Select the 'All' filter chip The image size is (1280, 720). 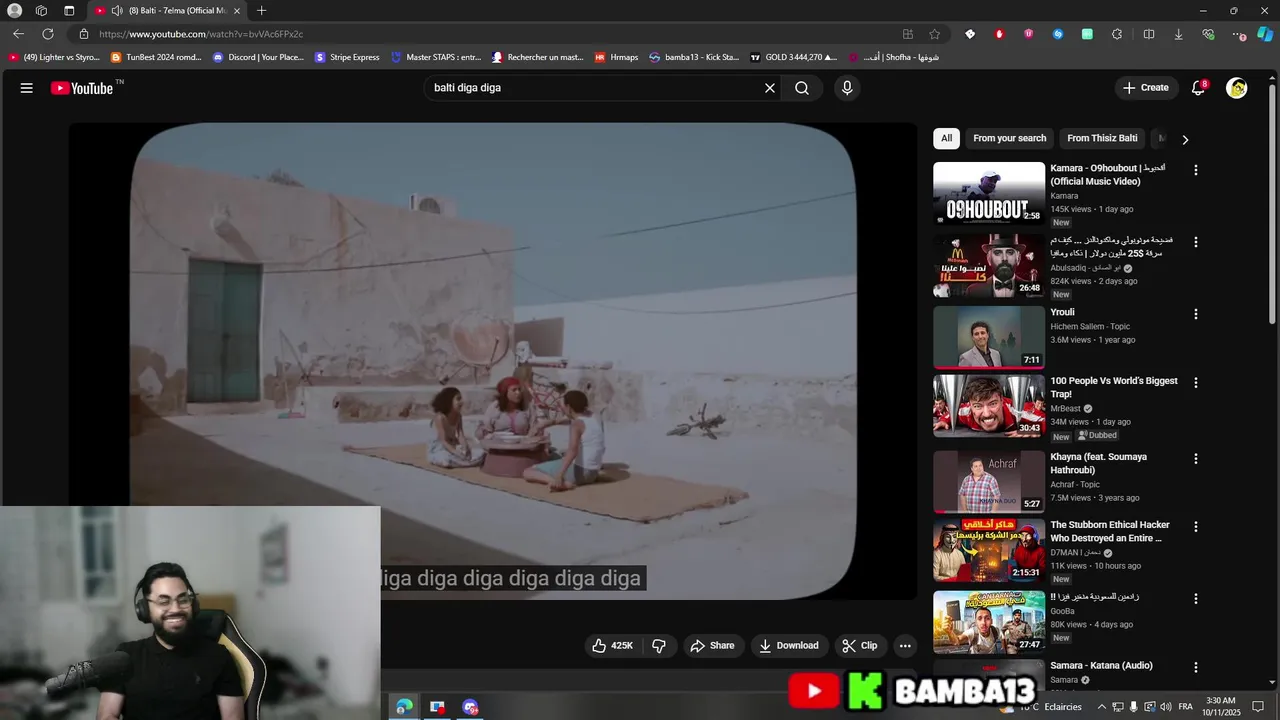coord(946,138)
